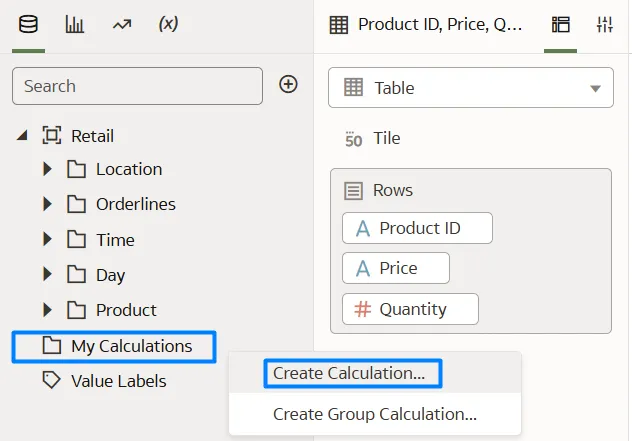The image size is (632, 441).
Task: Click the add plus icon beside Search
Action: coord(288,85)
